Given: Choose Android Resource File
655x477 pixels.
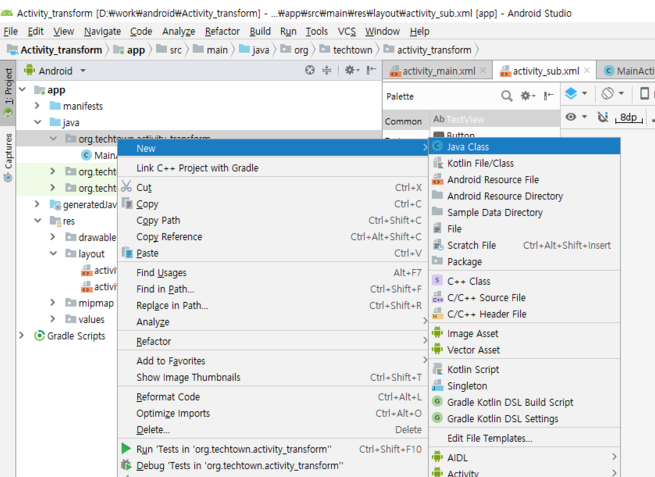Looking at the screenshot, I should click(x=524, y=180).
